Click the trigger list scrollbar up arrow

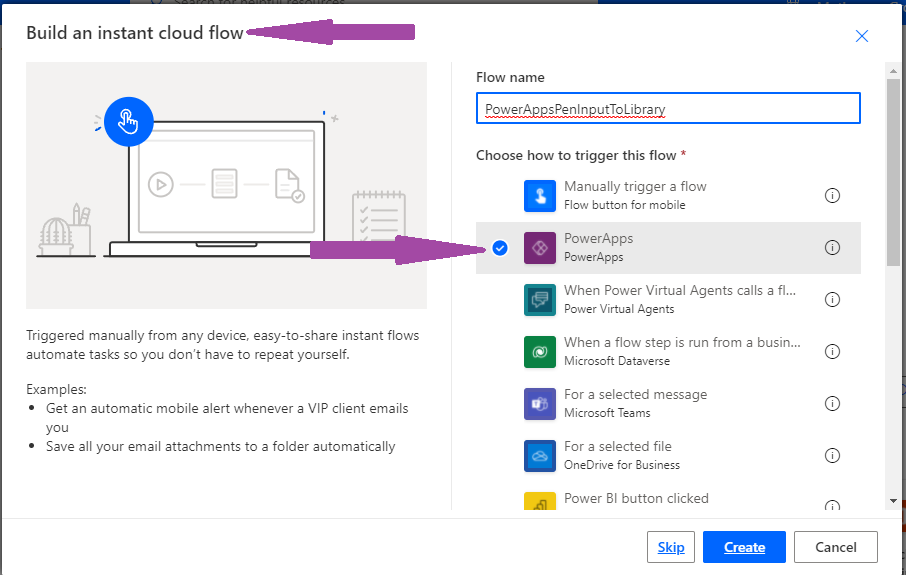(893, 71)
